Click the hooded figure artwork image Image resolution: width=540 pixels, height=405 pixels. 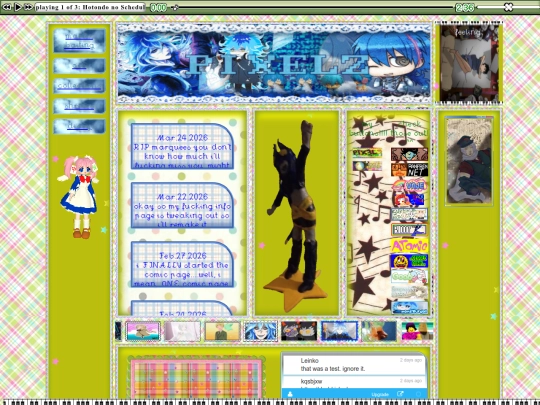[469, 161]
